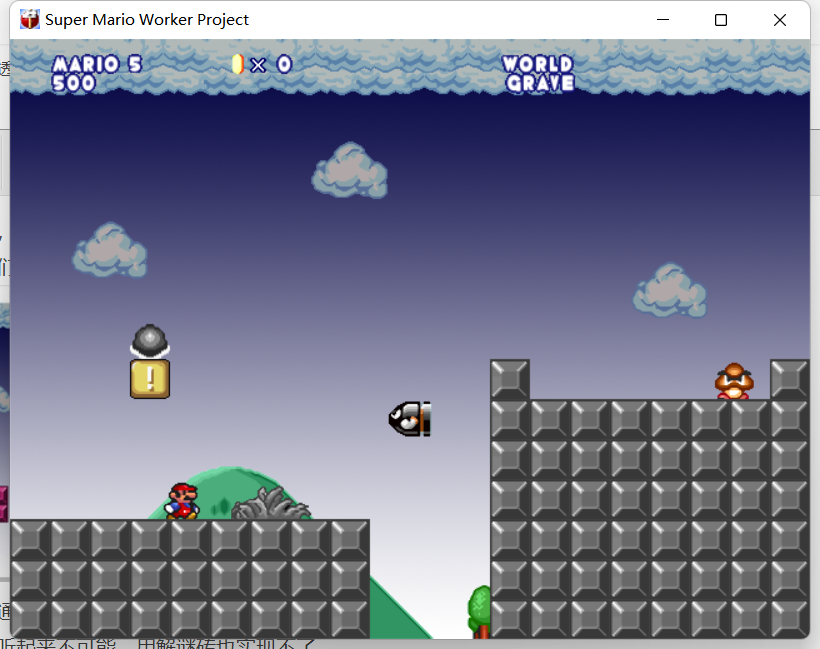Click the gray dead bush on the ground
Screen dimensions: 820x649
[x=270, y=503]
